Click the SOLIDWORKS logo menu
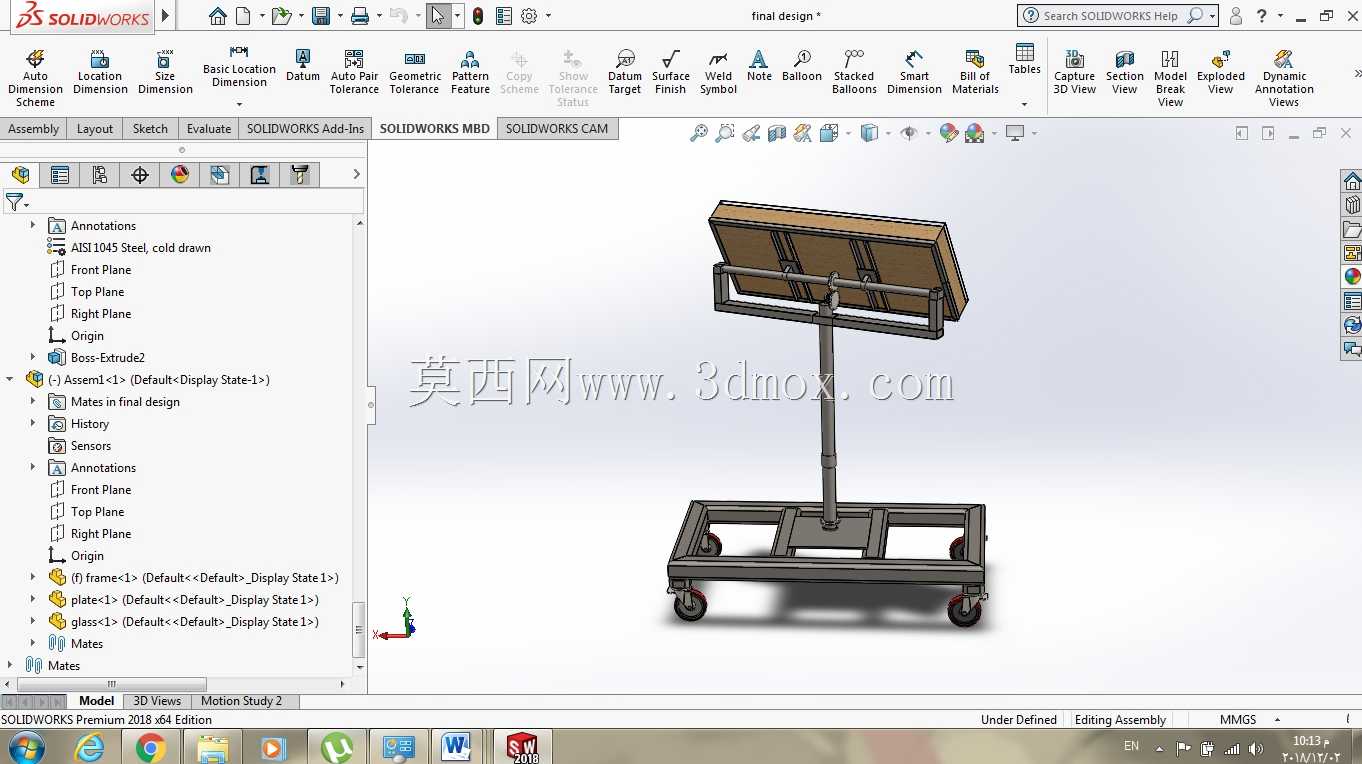 tap(81, 17)
